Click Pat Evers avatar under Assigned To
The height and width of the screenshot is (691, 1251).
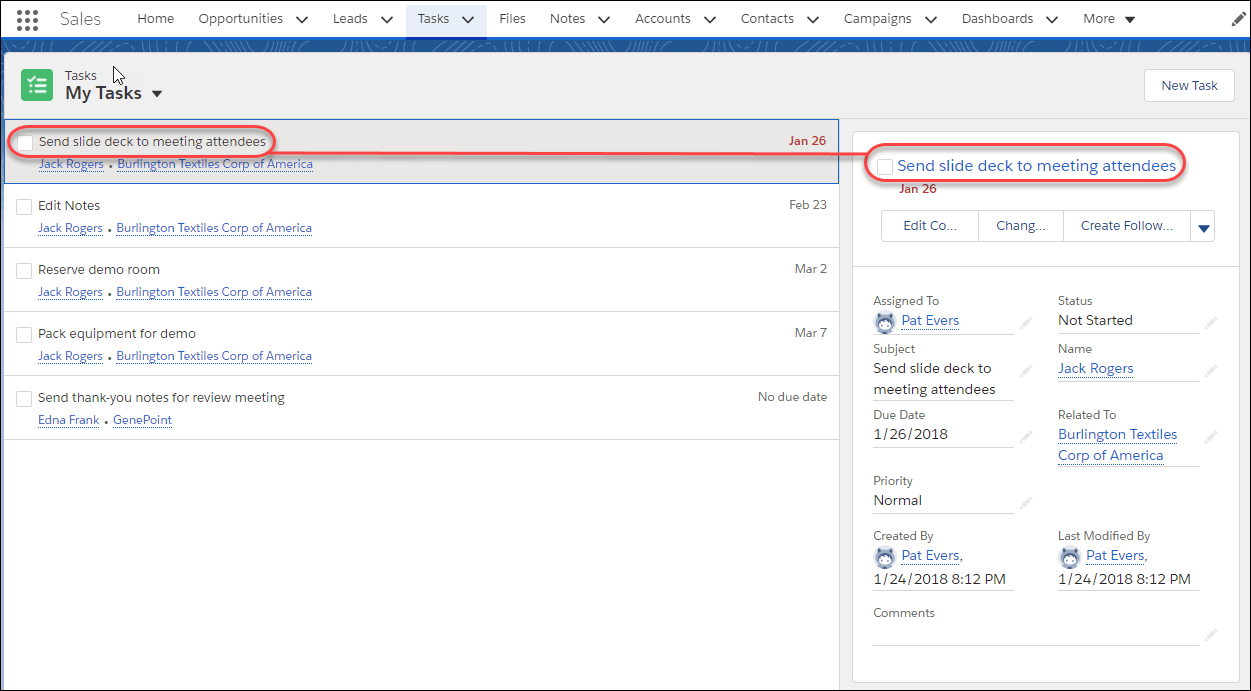pos(884,321)
